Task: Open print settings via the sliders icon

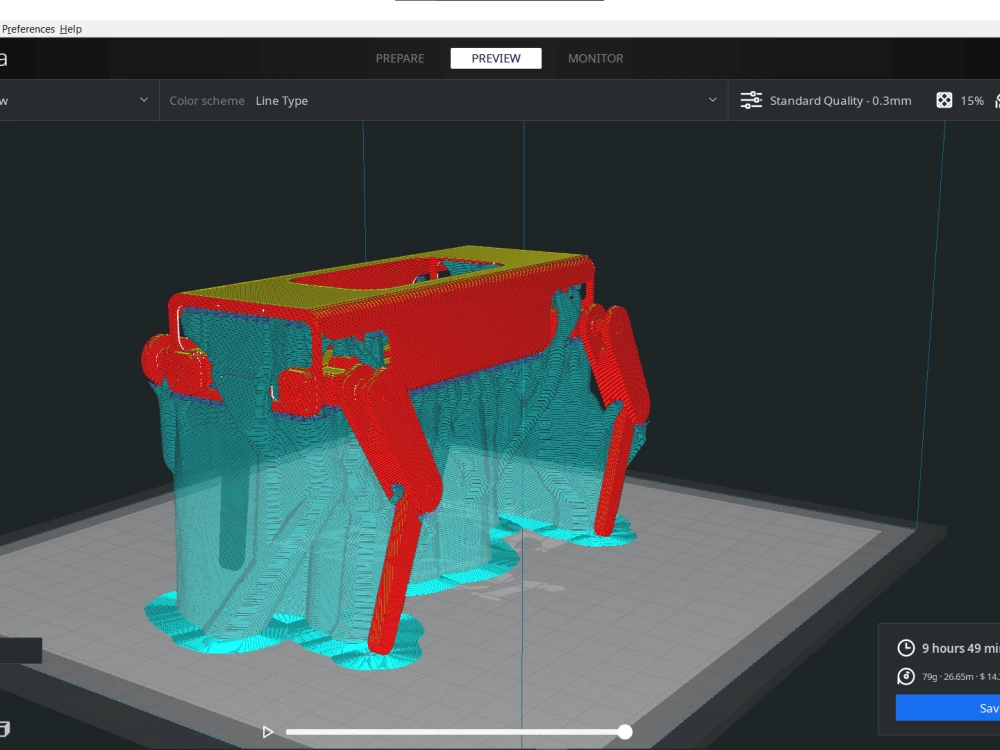Action: pos(750,100)
